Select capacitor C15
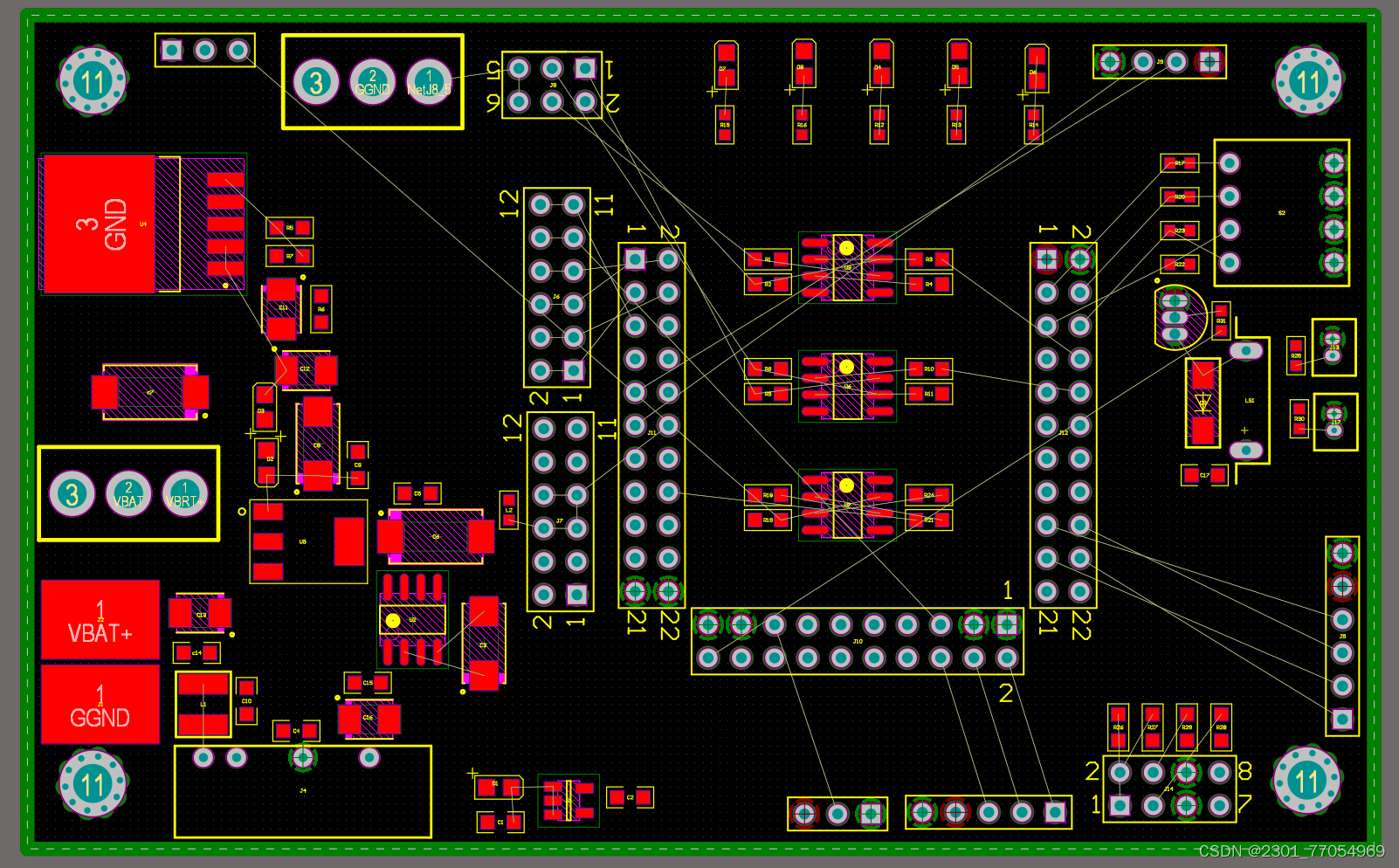 [x=367, y=682]
